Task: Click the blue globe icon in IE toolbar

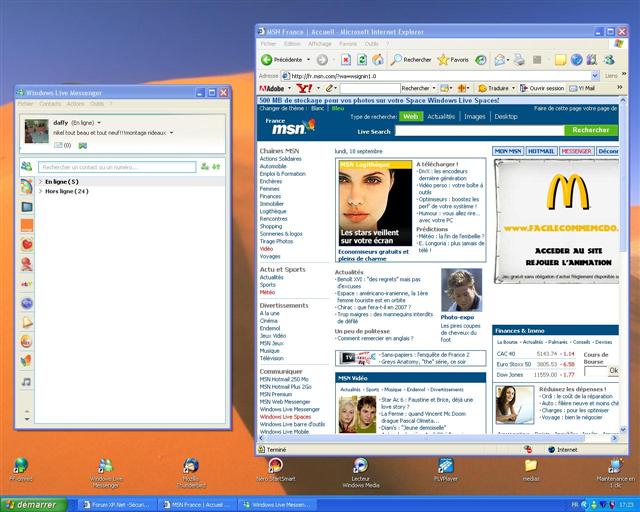Action: pos(576,60)
